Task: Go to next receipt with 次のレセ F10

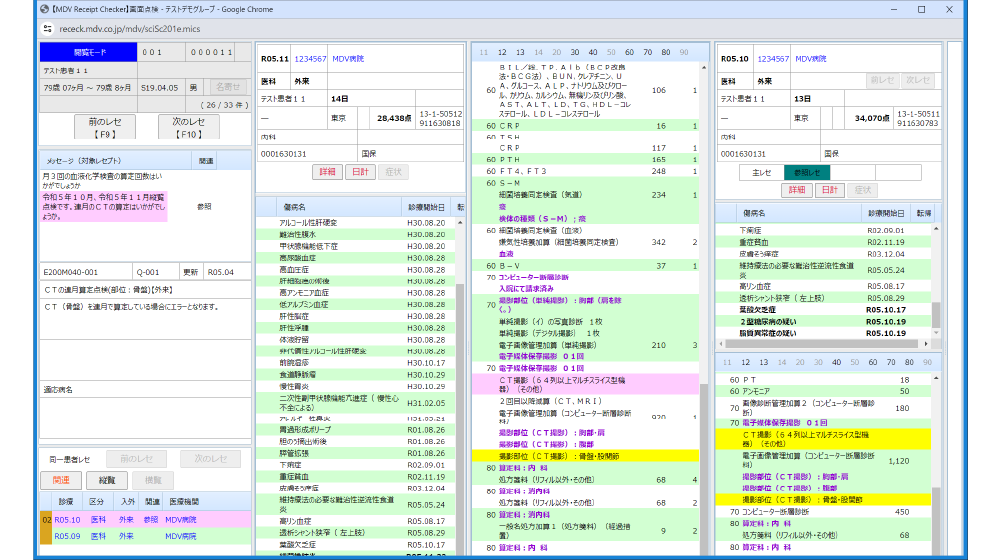Action: [x=188, y=126]
